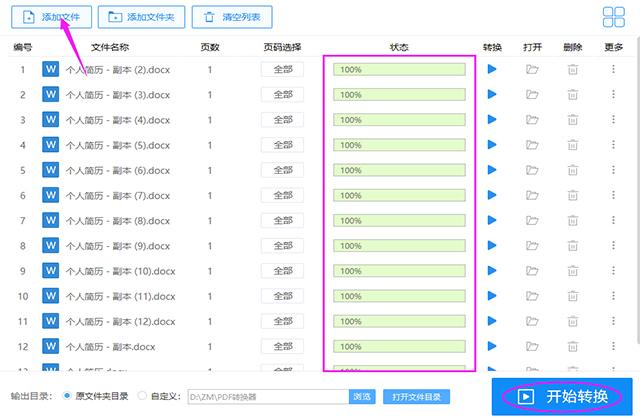Click the play icon in the 开始转换 button
This screenshot has width=640, height=420.
(x=526, y=396)
